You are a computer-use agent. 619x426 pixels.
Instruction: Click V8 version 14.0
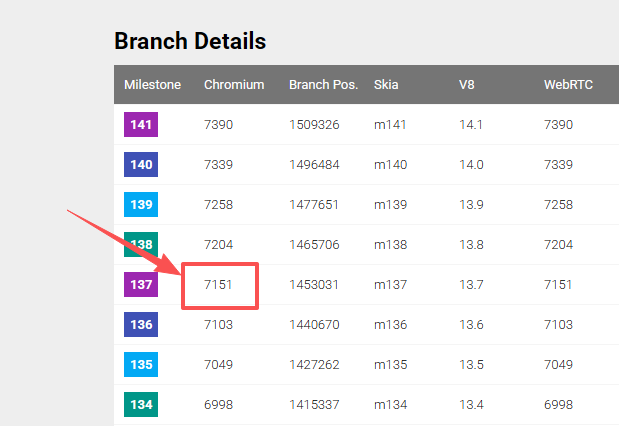coord(471,165)
